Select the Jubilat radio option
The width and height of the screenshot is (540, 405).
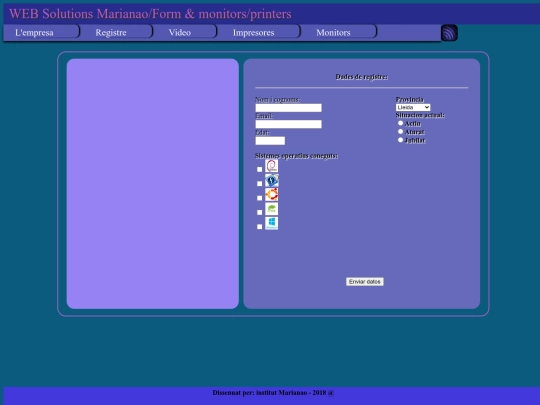400,140
